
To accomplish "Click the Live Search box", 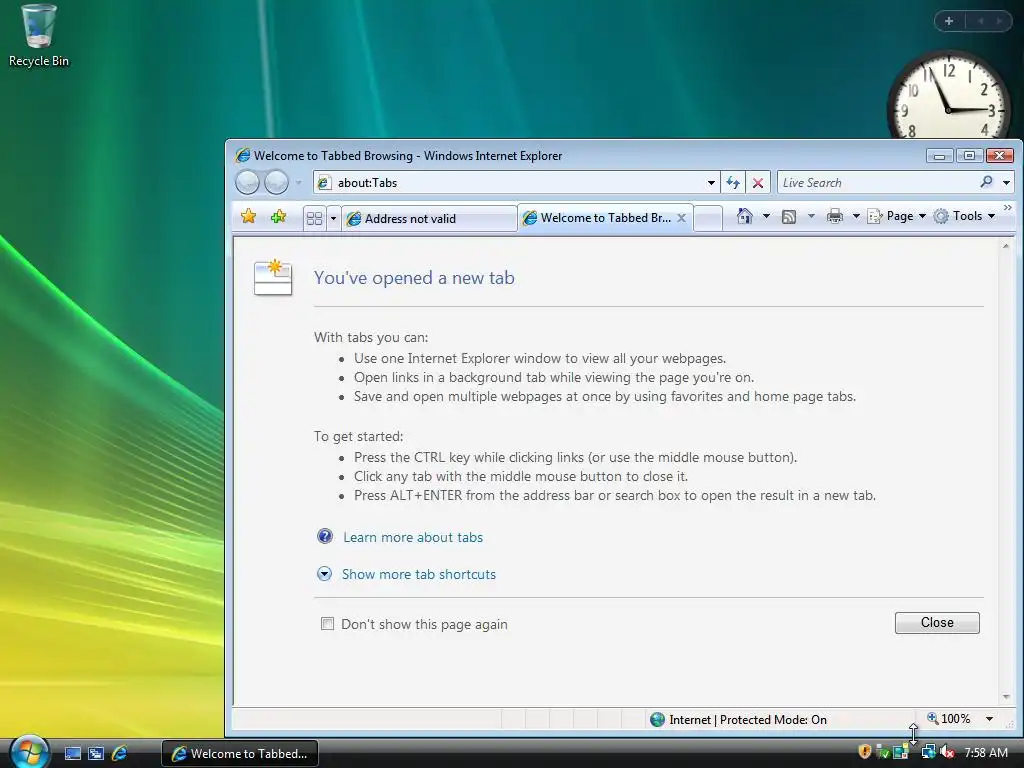I will [x=878, y=183].
